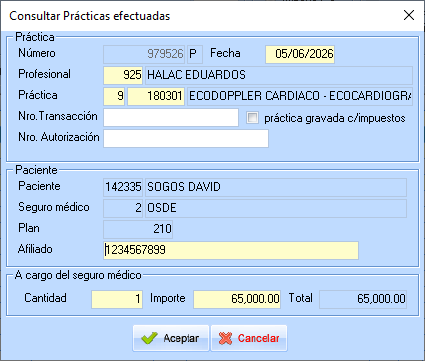Screen dimensions: 425x361
Task: Enable 'práctica gravada c/impuestos' checkbox
Action: 252,118
